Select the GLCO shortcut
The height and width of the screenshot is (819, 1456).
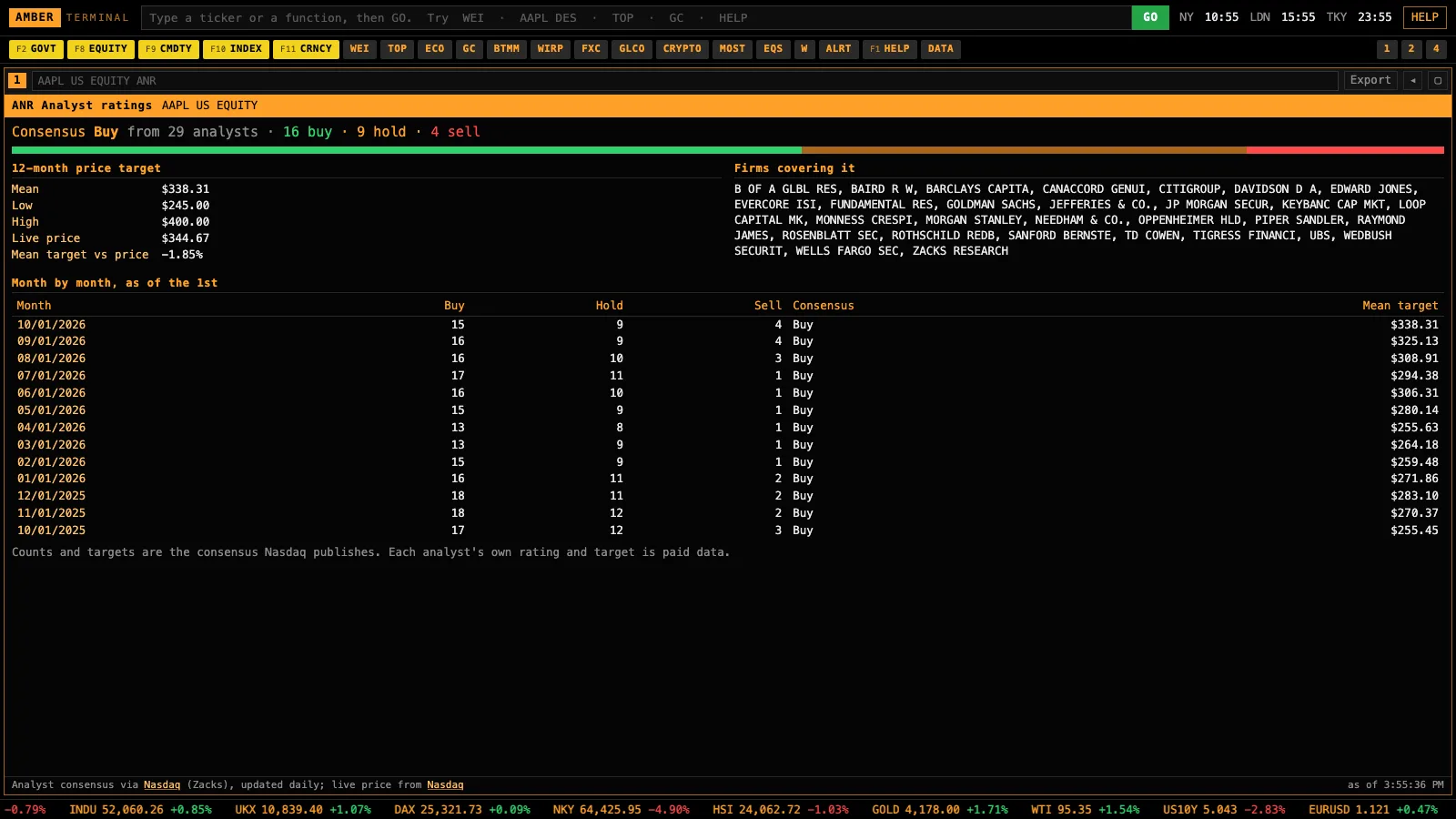point(632,49)
